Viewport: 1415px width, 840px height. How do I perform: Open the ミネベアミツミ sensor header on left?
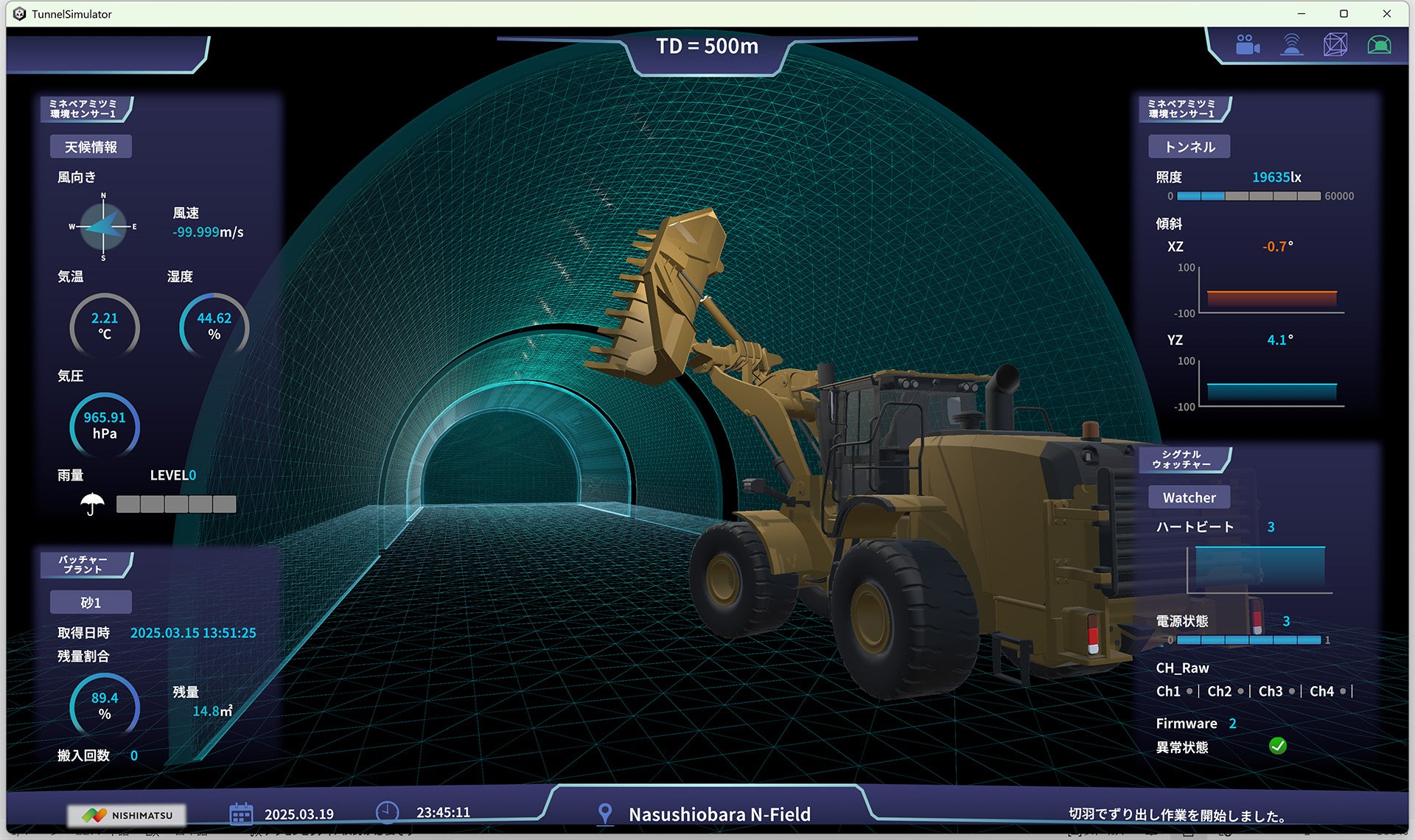[84, 109]
